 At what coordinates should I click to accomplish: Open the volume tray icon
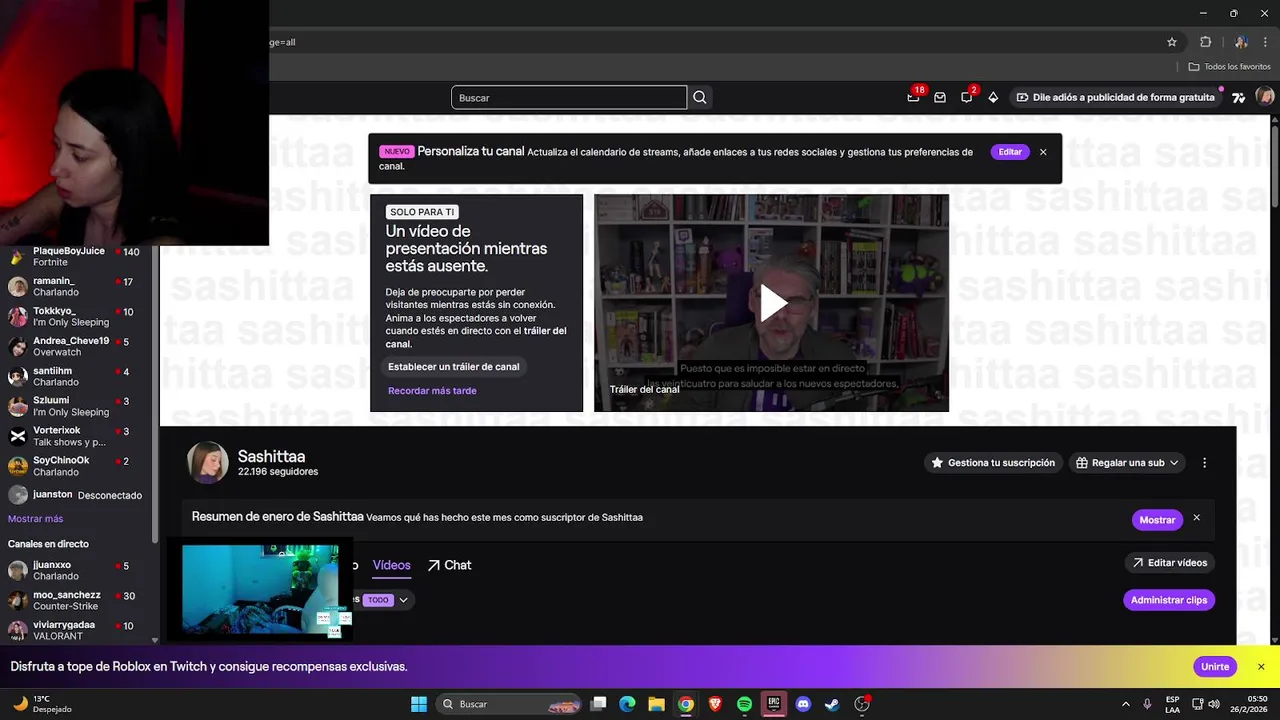(x=1214, y=704)
